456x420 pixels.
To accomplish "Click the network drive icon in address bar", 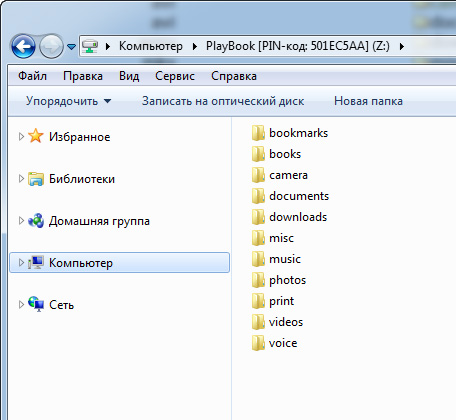I will 90,46.
